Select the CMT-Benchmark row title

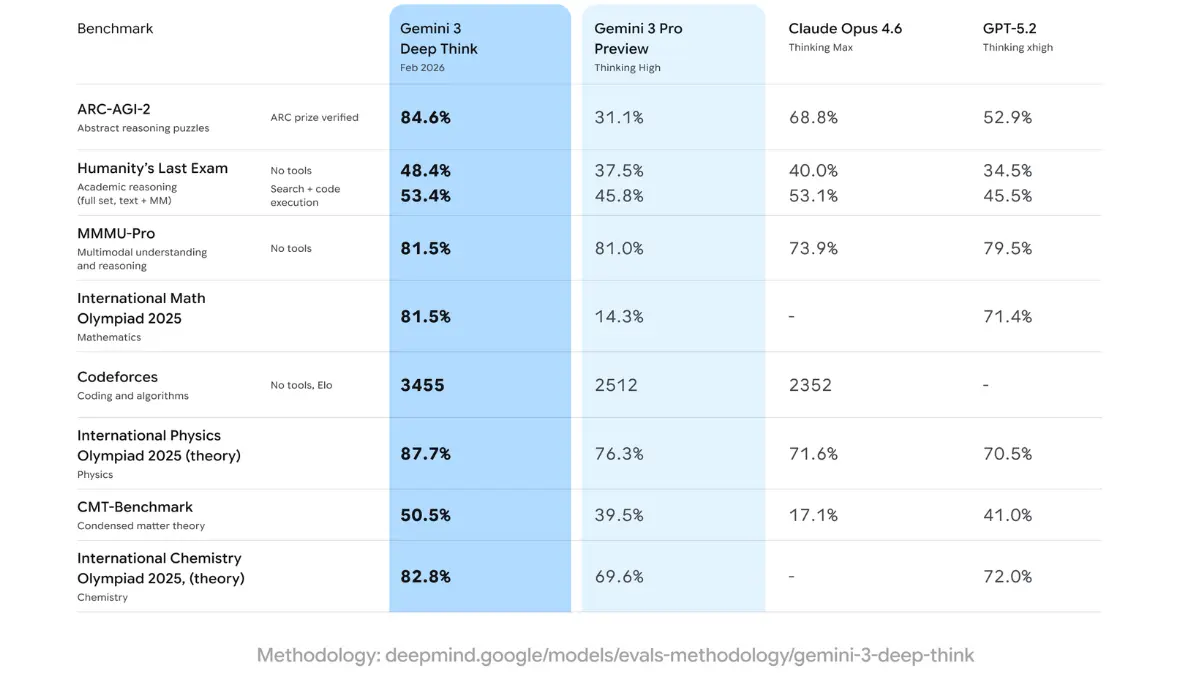click(x=135, y=507)
